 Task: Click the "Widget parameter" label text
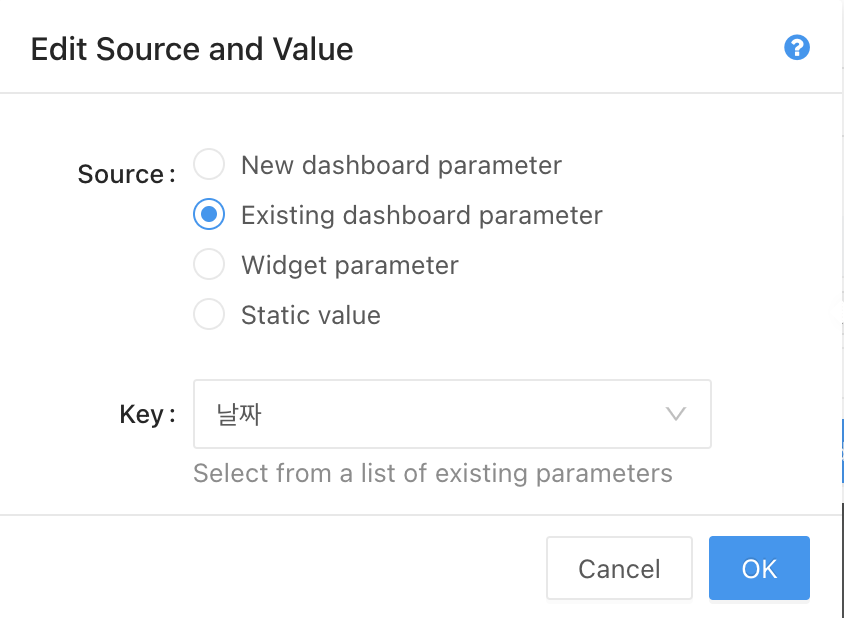(x=349, y=265)
